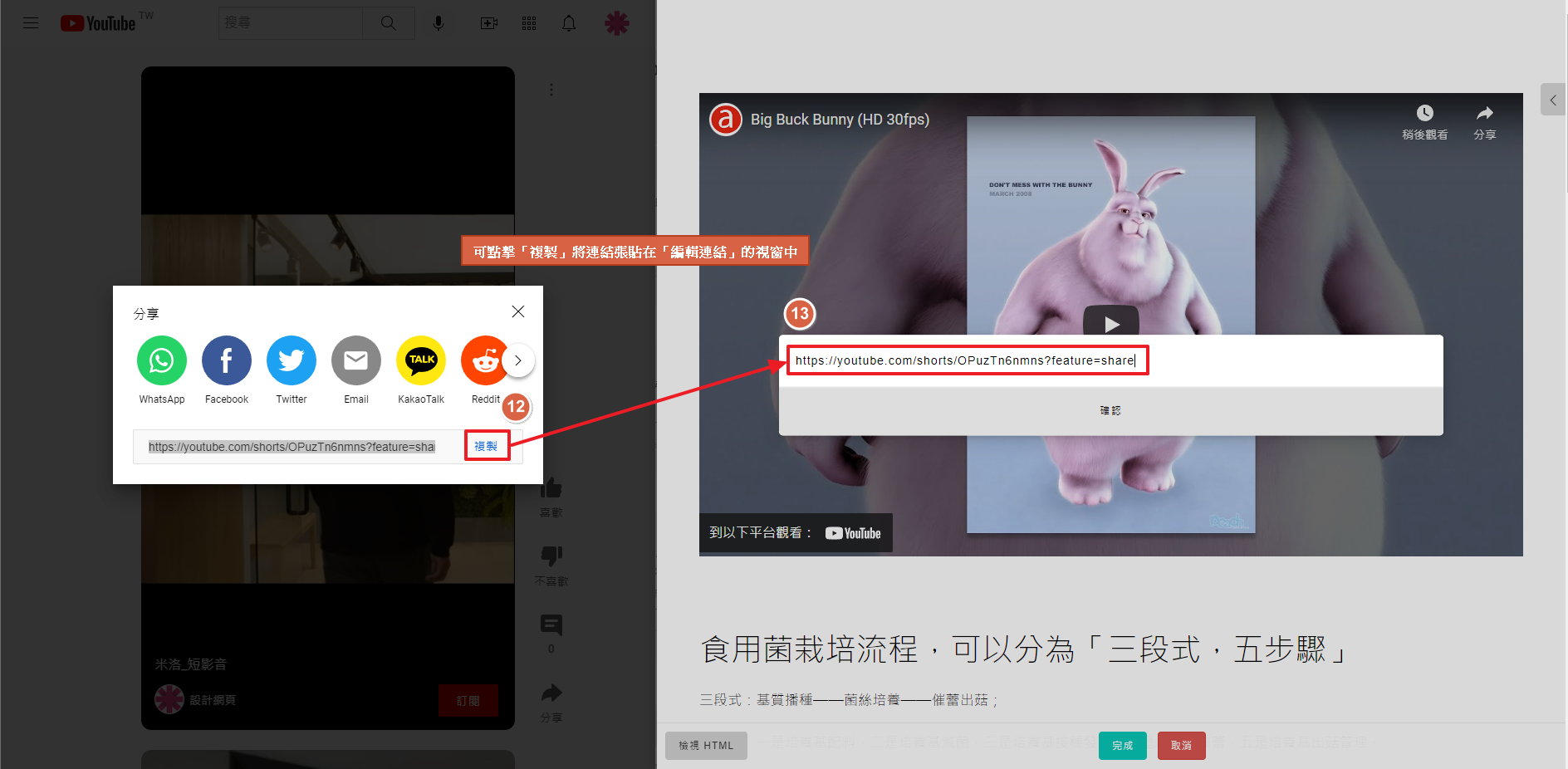Play the Big Buck Bunny video
This screenshot has height=769, width=1568.
(1110, 322)
